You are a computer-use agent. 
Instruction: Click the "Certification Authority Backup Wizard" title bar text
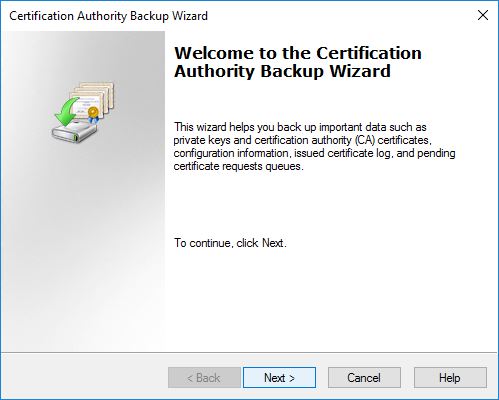click(108, 16)
